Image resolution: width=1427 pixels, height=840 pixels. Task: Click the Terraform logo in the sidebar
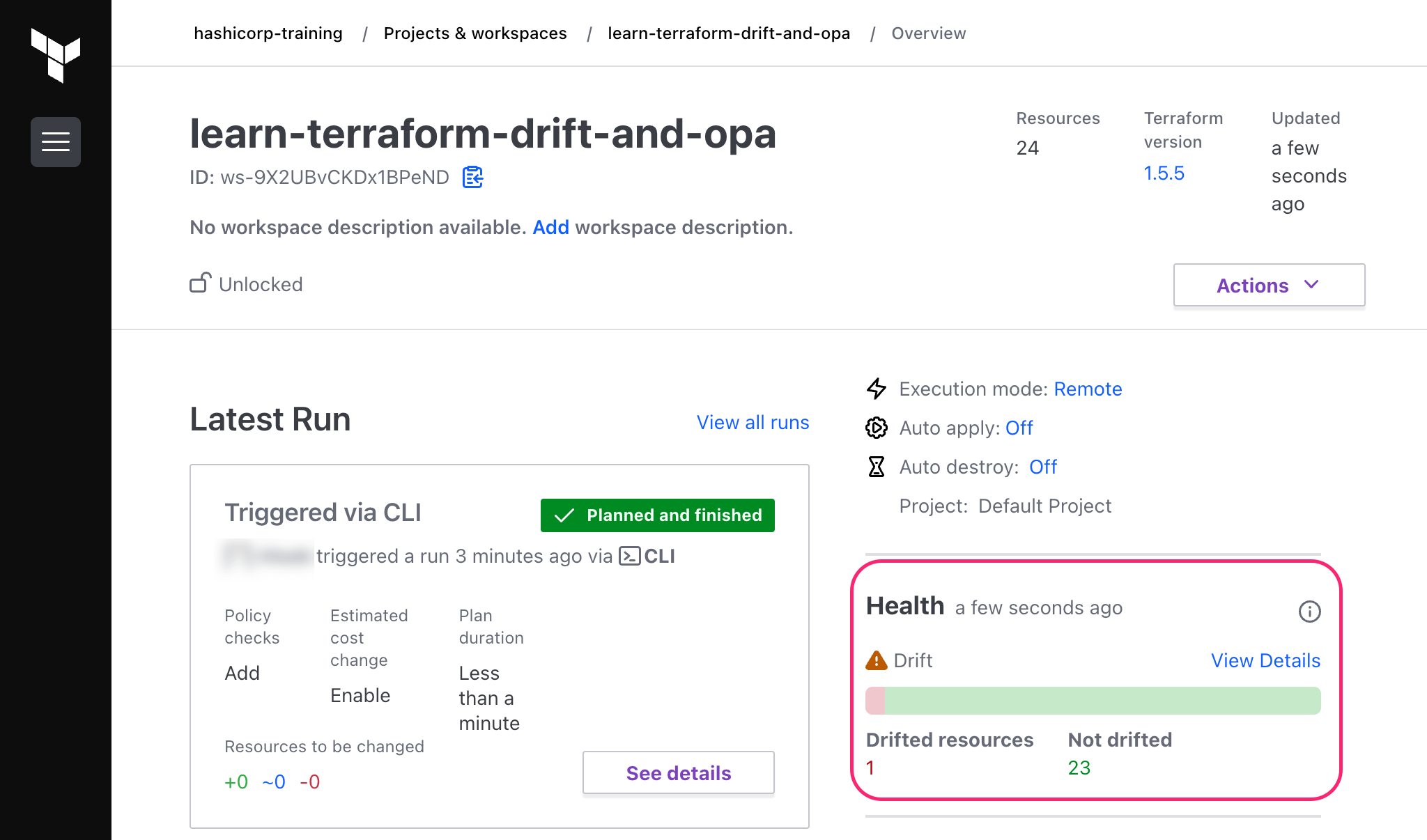[x=56, y=55]
